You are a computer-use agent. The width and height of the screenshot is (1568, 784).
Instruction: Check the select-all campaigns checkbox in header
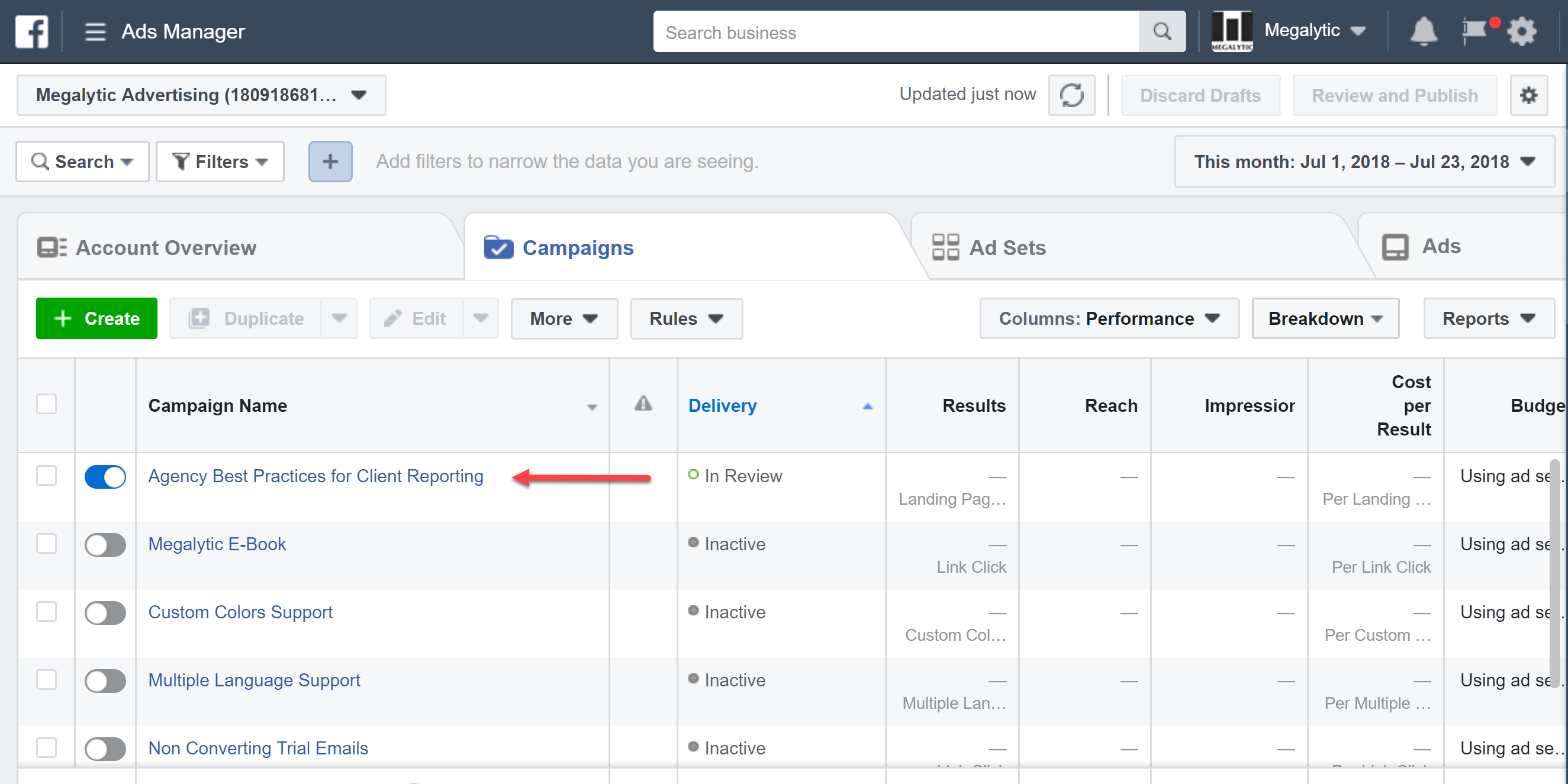[46, 404]
